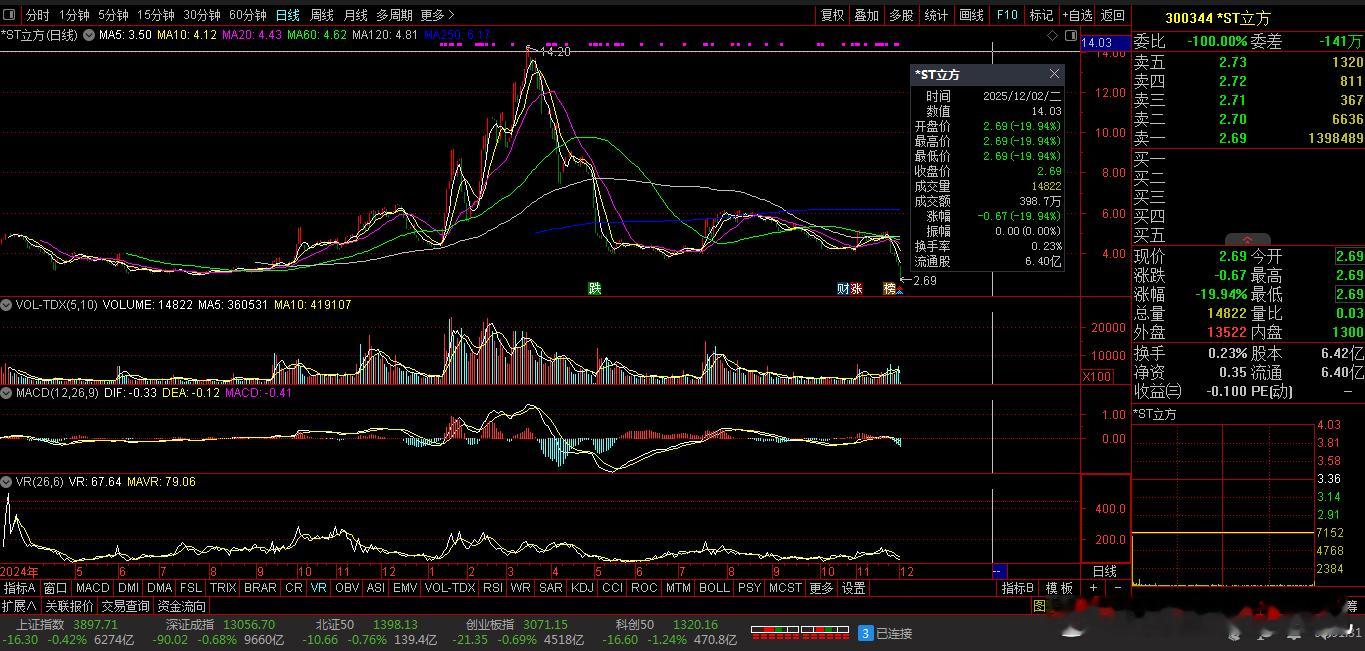Click the 返回 back button

[1113, 15]
